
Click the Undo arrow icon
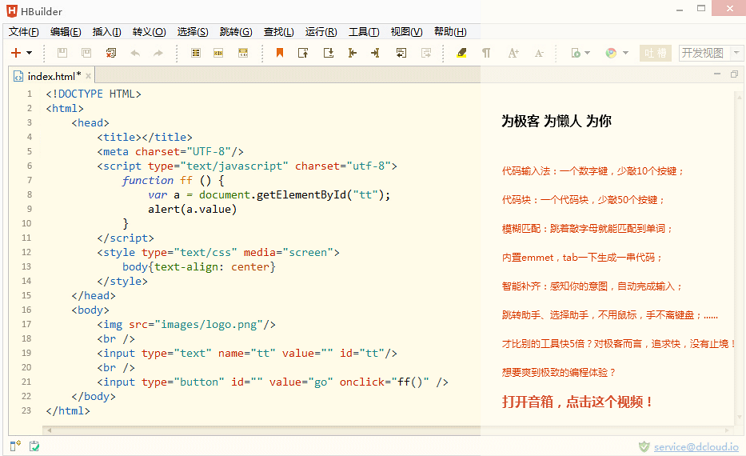[135, 53]
